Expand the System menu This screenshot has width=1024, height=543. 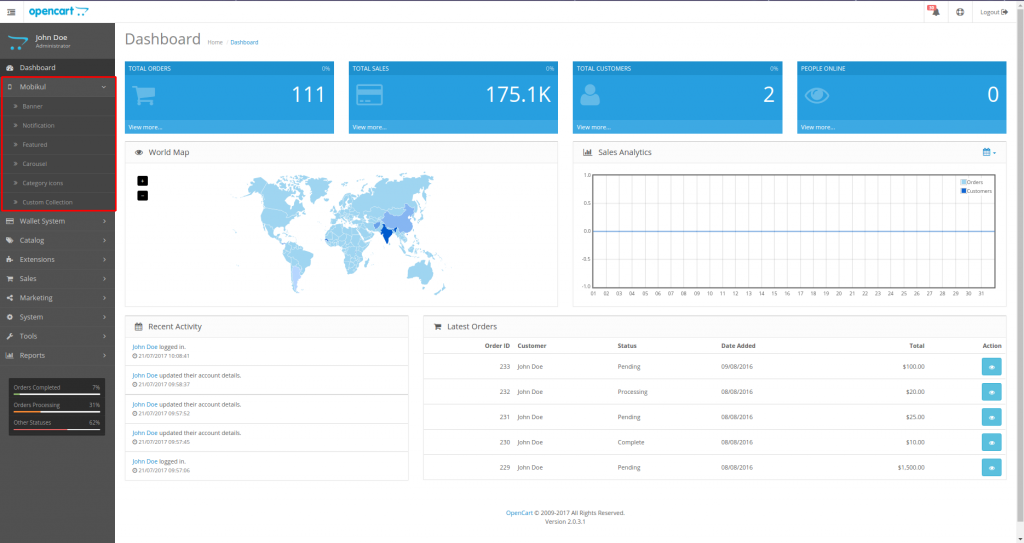(57, 317)
